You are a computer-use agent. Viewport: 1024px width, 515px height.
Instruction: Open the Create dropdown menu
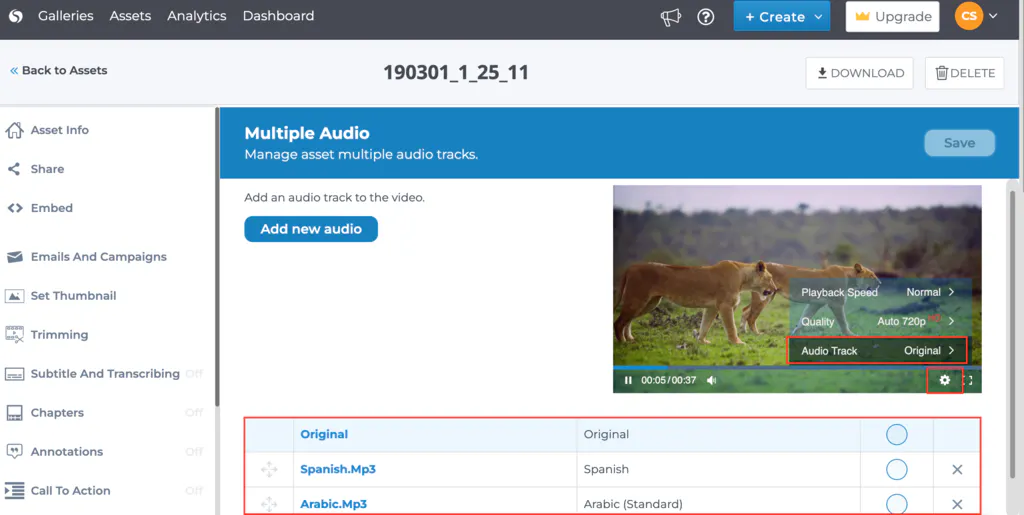click(x=782, y=16)
